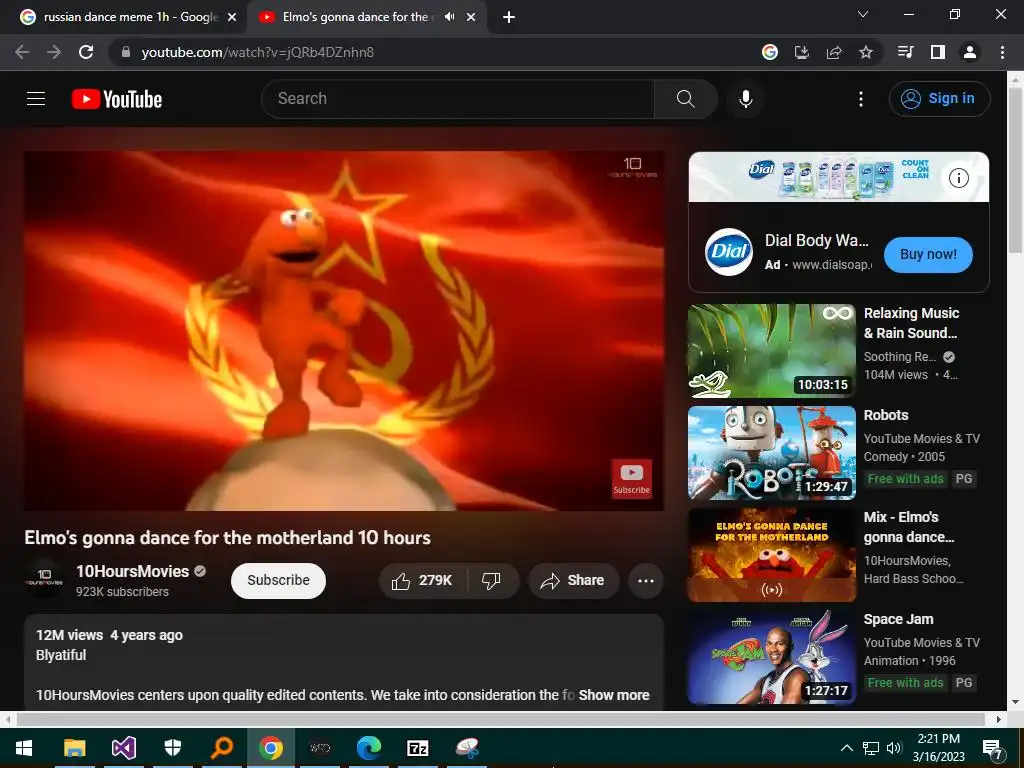Click the YouTube search field

458,99
